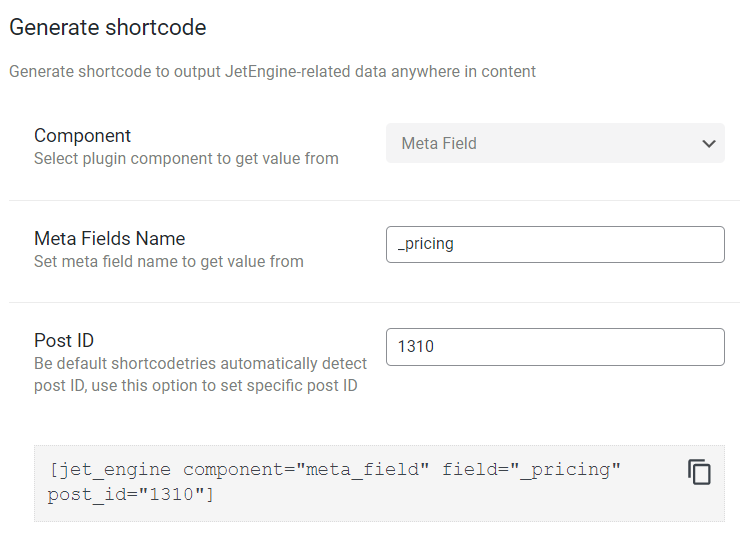
Task: Click field="_pricing" in the shortcode output
Action: pos(531,470)
